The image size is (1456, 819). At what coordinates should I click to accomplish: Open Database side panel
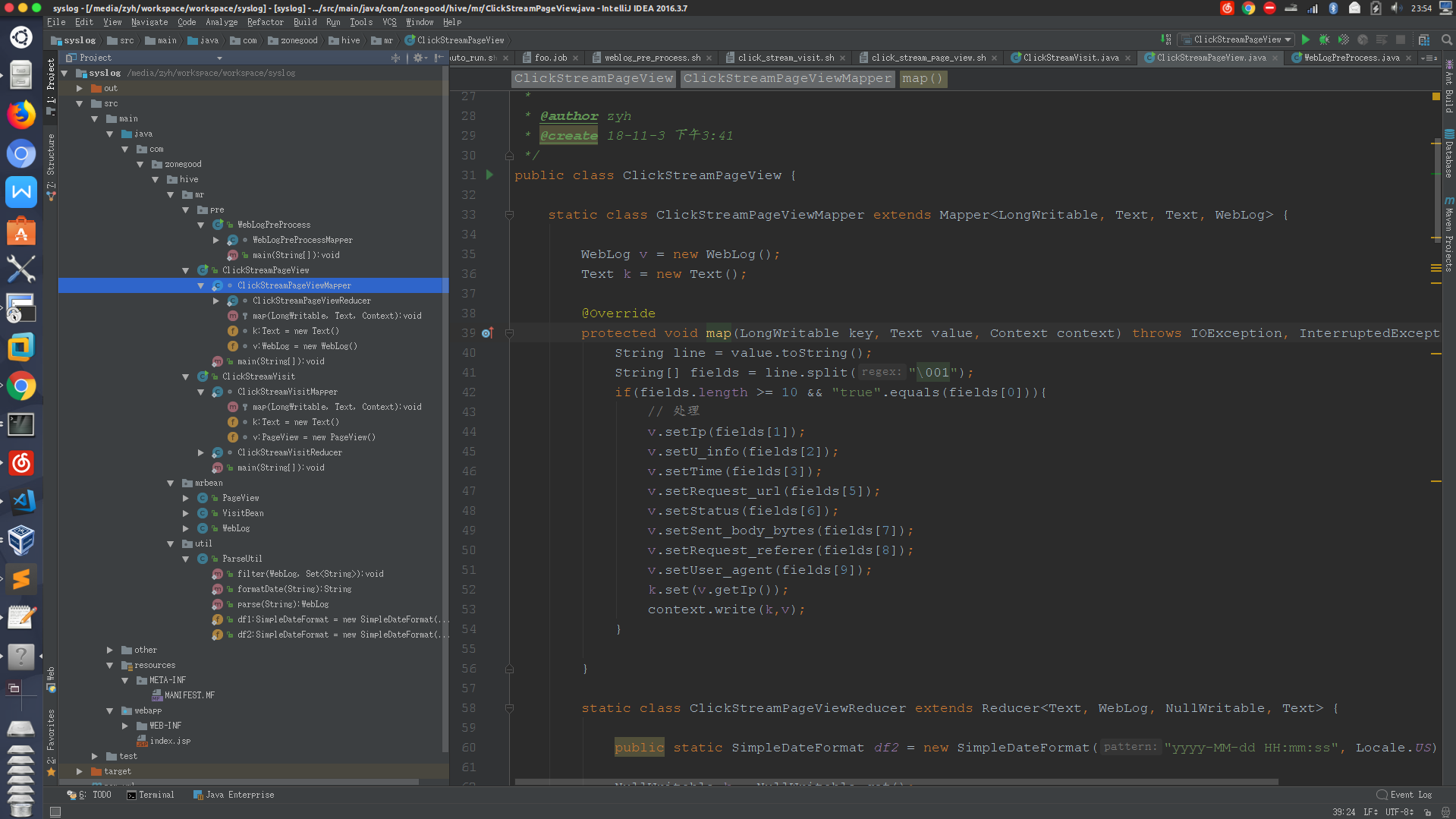(x=1448, y=154)
